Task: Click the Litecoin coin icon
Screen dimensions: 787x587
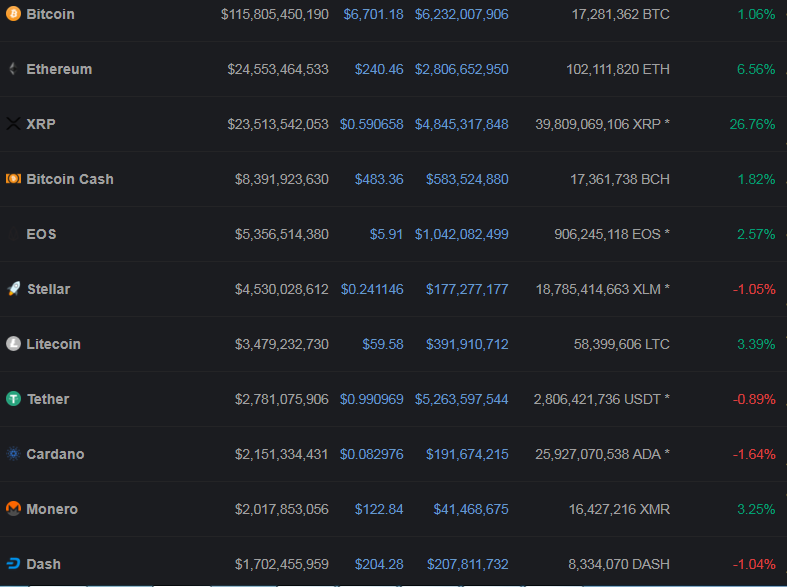Action: click(13, 344)
